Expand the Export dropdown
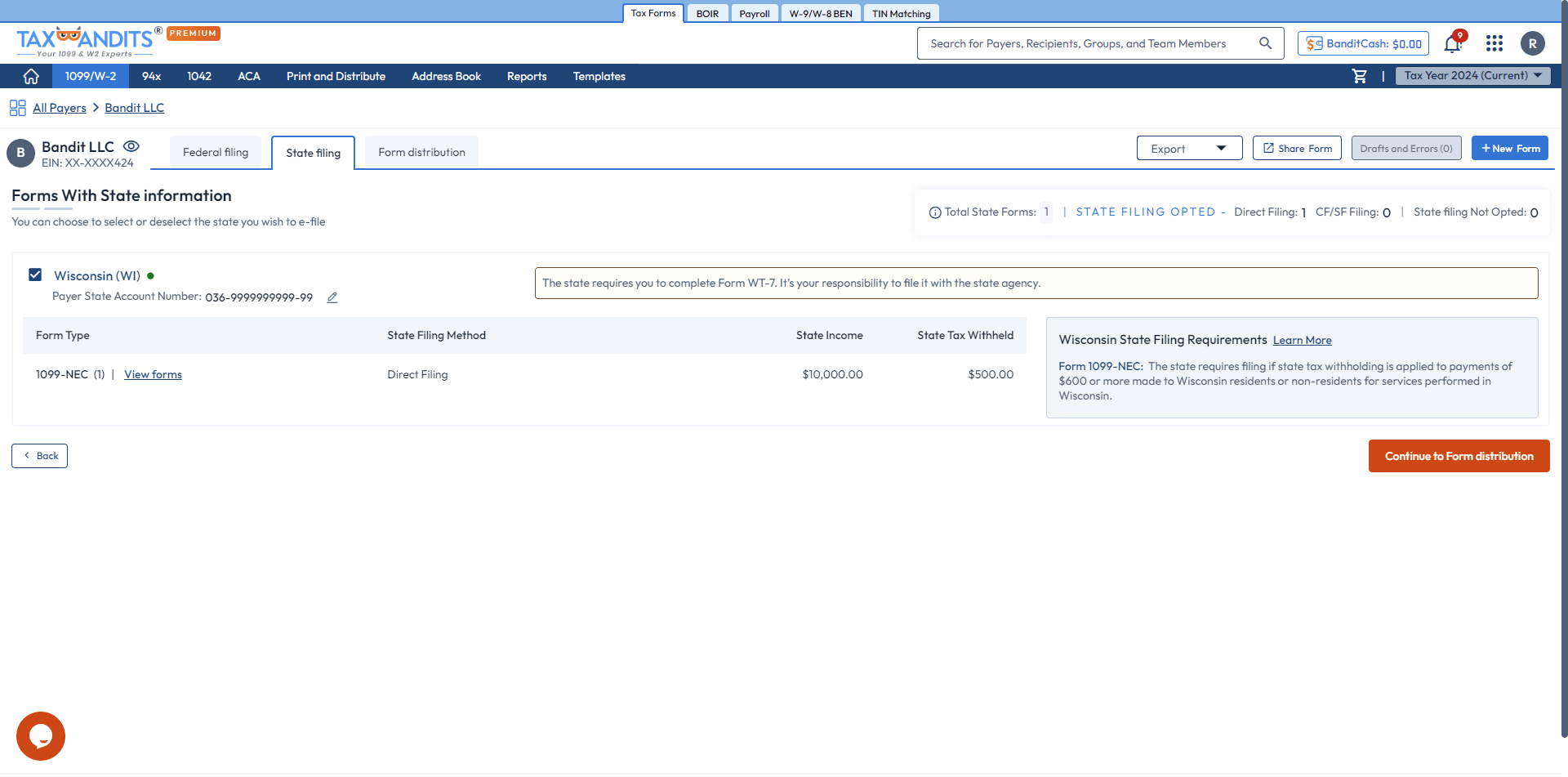The width and height of the screenshot is (1568, 777). click(x=1189, y=148)
